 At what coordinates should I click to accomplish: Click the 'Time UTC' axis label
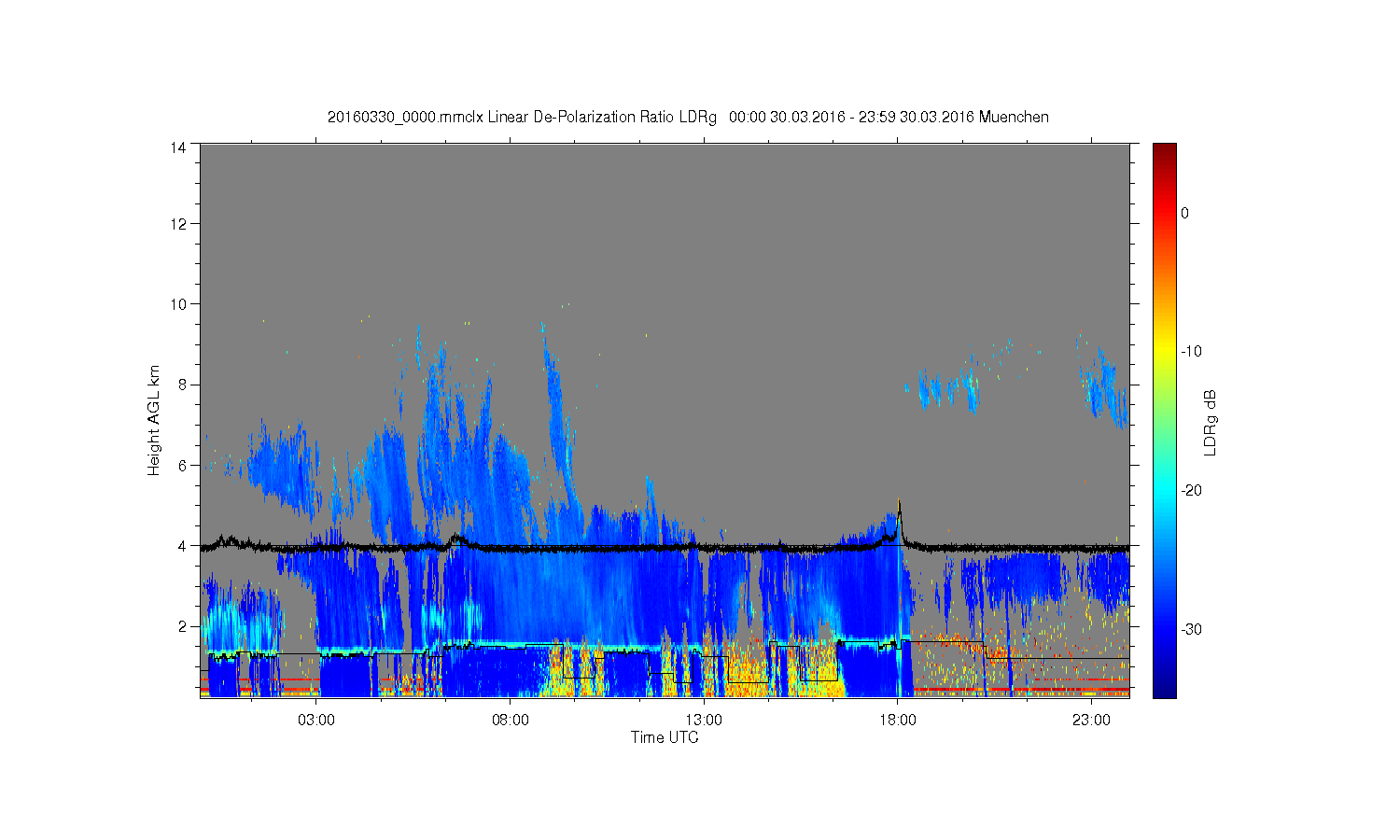click(665, 737)
